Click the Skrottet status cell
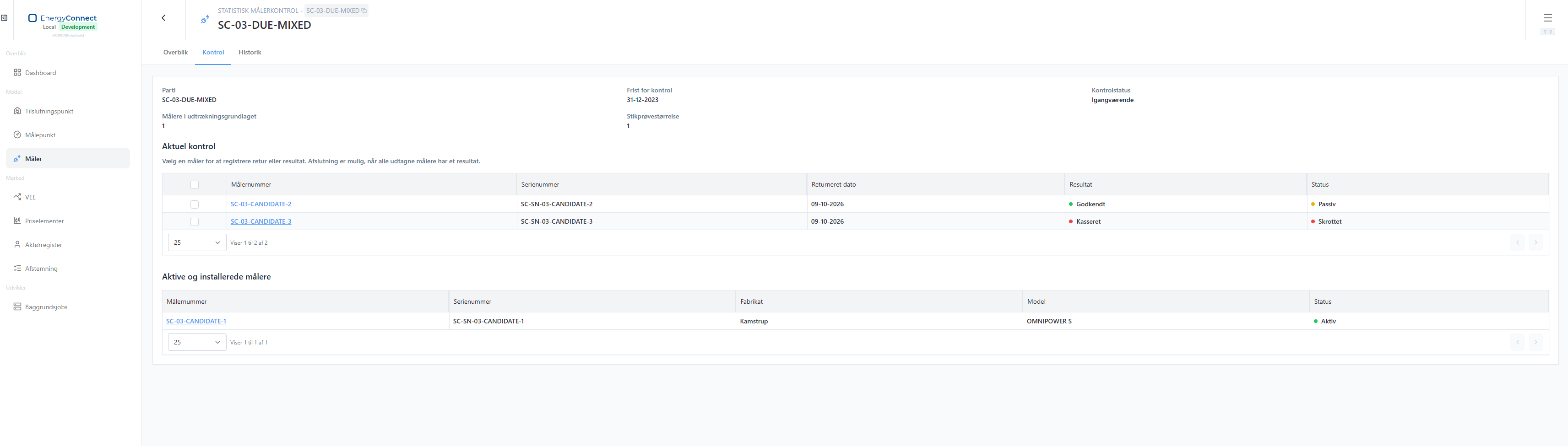The image size is (1568, 446). (1427, 221)
